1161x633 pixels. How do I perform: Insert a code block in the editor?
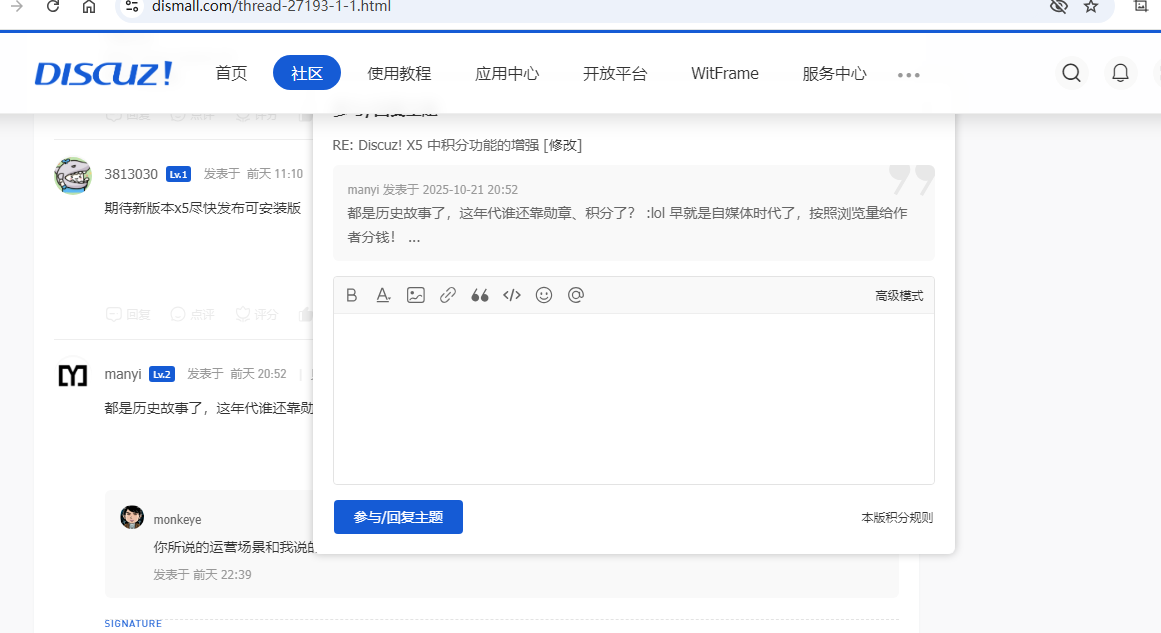(x=511, y=294)
